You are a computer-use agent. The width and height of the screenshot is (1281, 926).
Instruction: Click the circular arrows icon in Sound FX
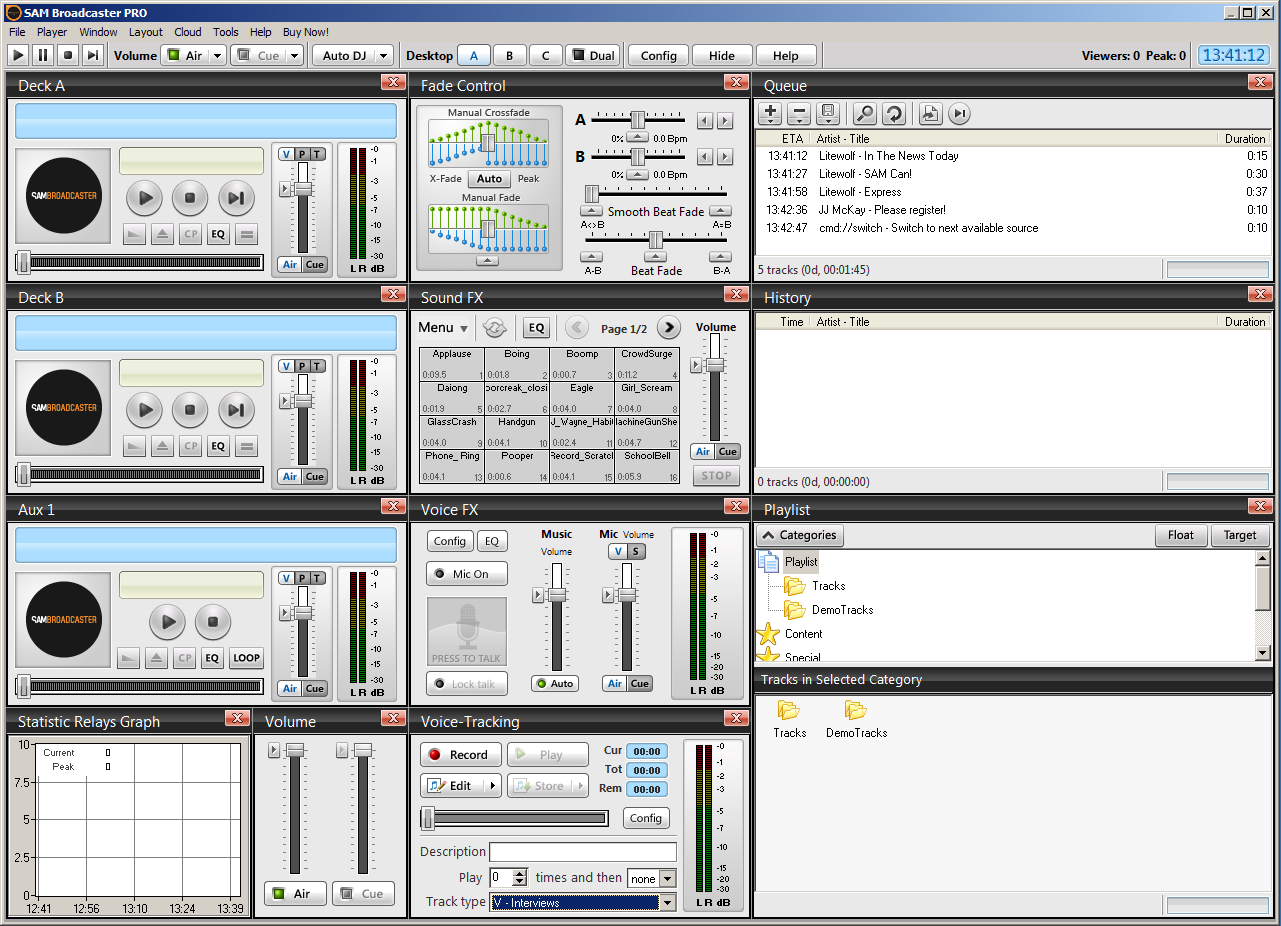click(x=494, y=328)
